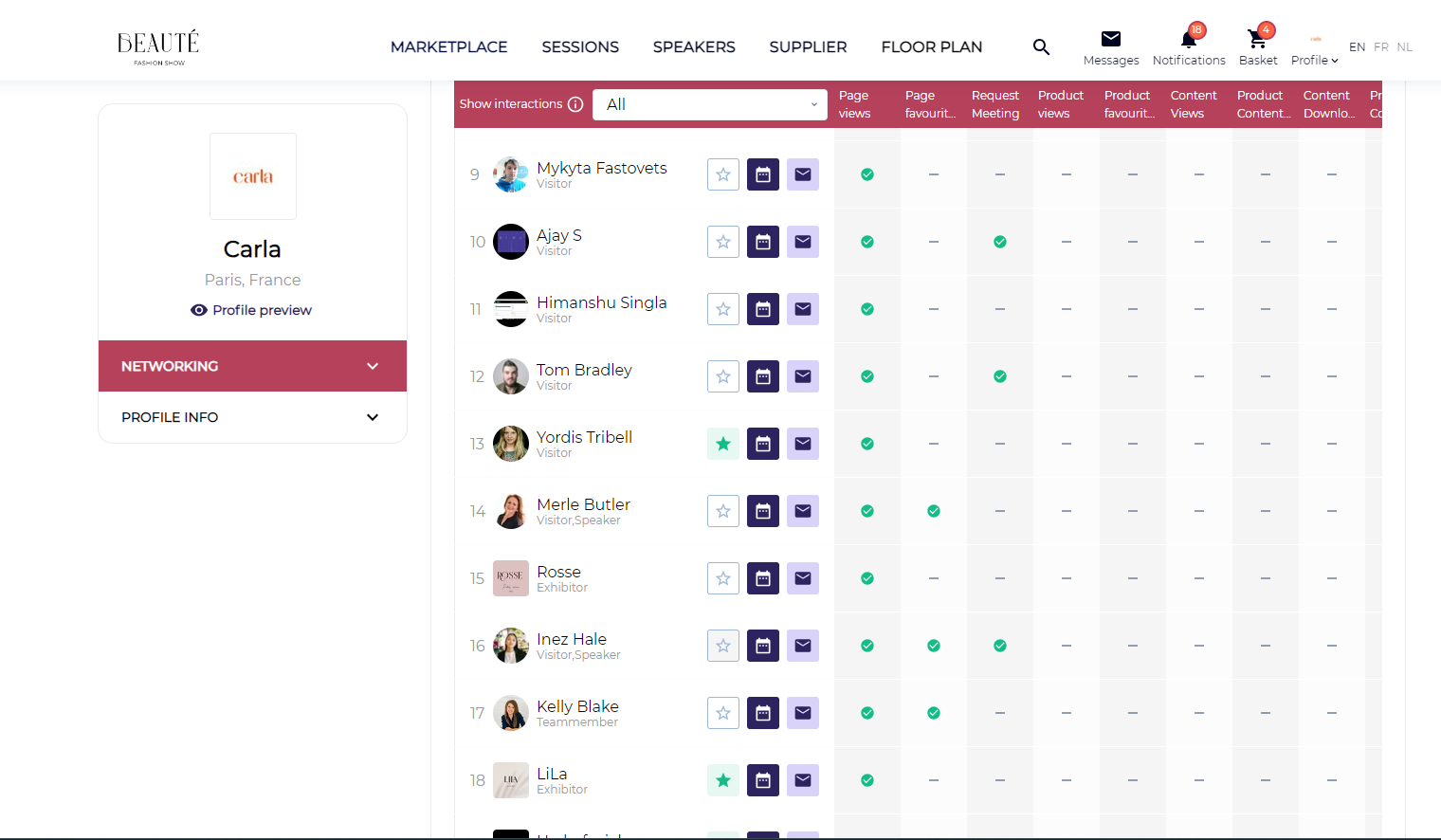
Task: Open Show interactions All dropdown
Action: pos(710,104)
